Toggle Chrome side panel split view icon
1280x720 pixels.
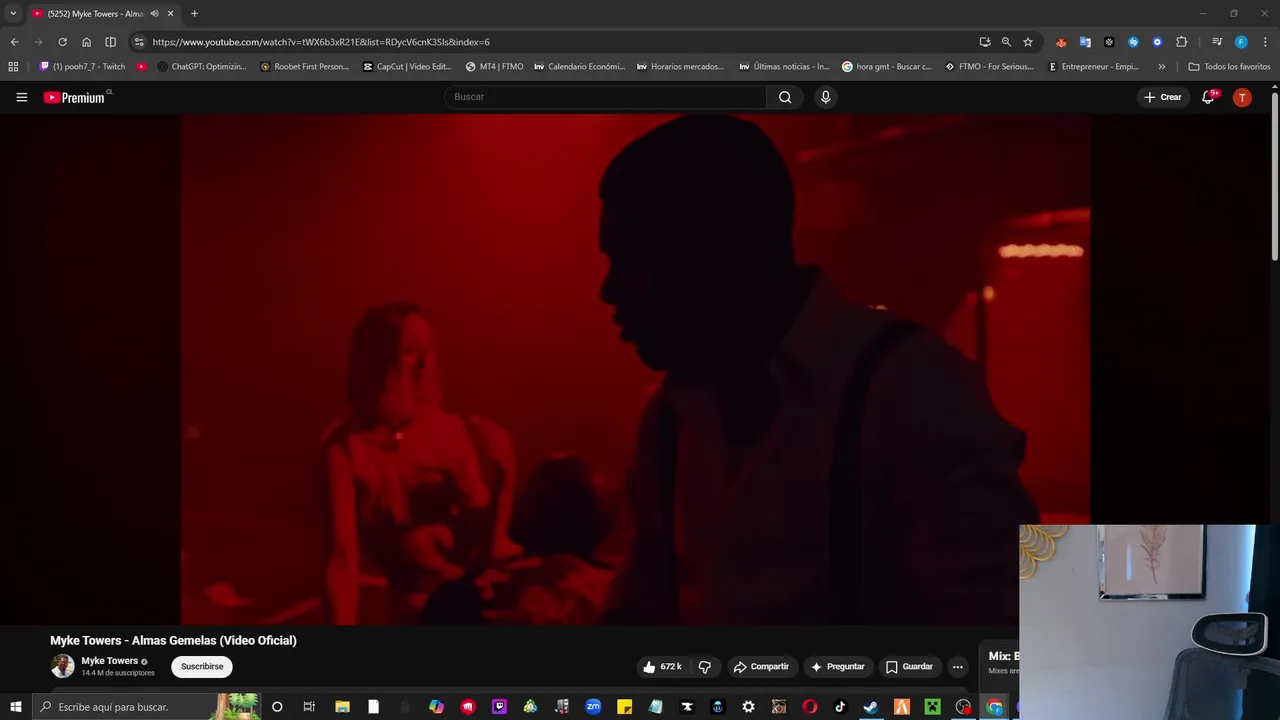[110, 42]
